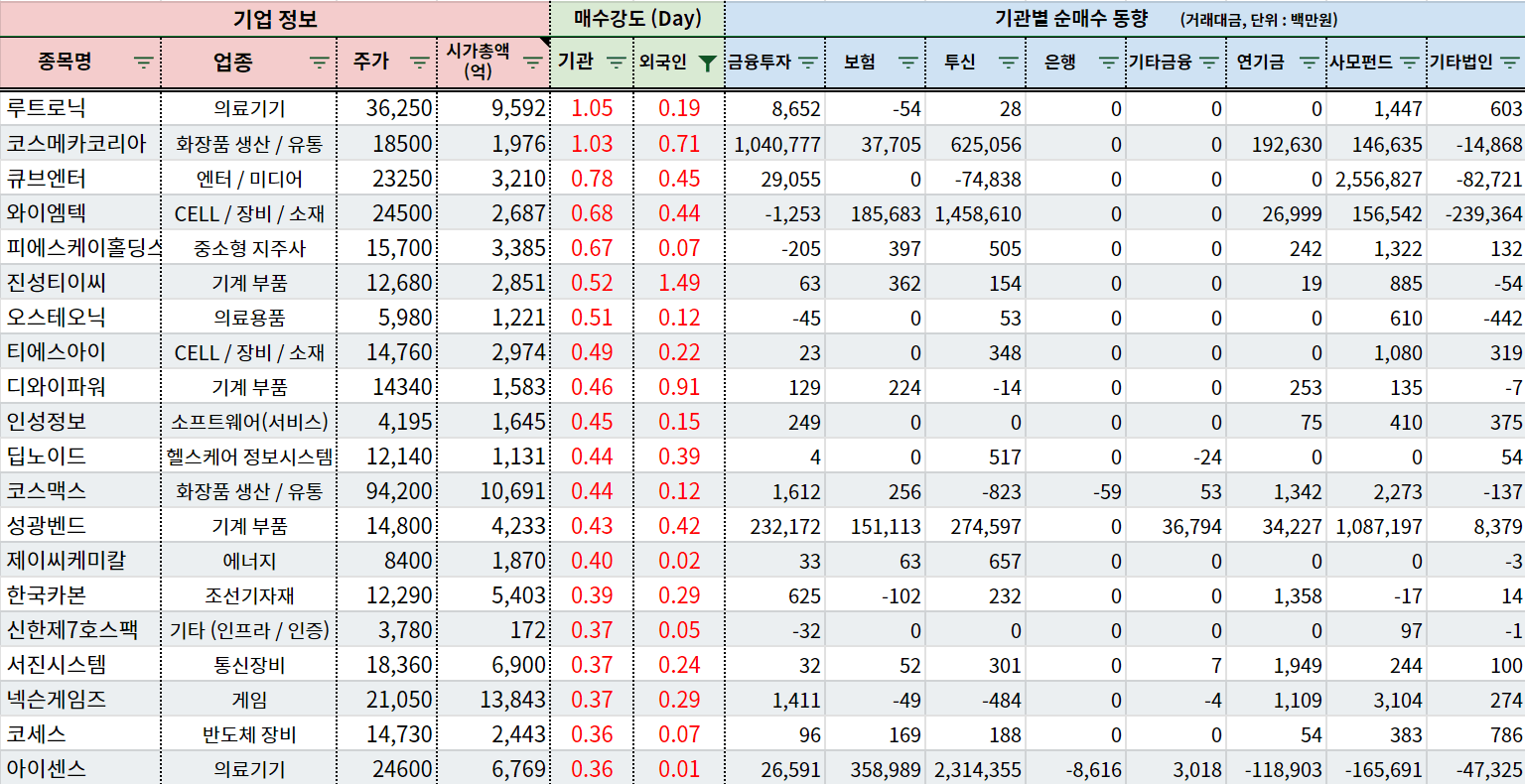
Task: Select the 36,794 기타금융 cell
Action: point(1177,525)
